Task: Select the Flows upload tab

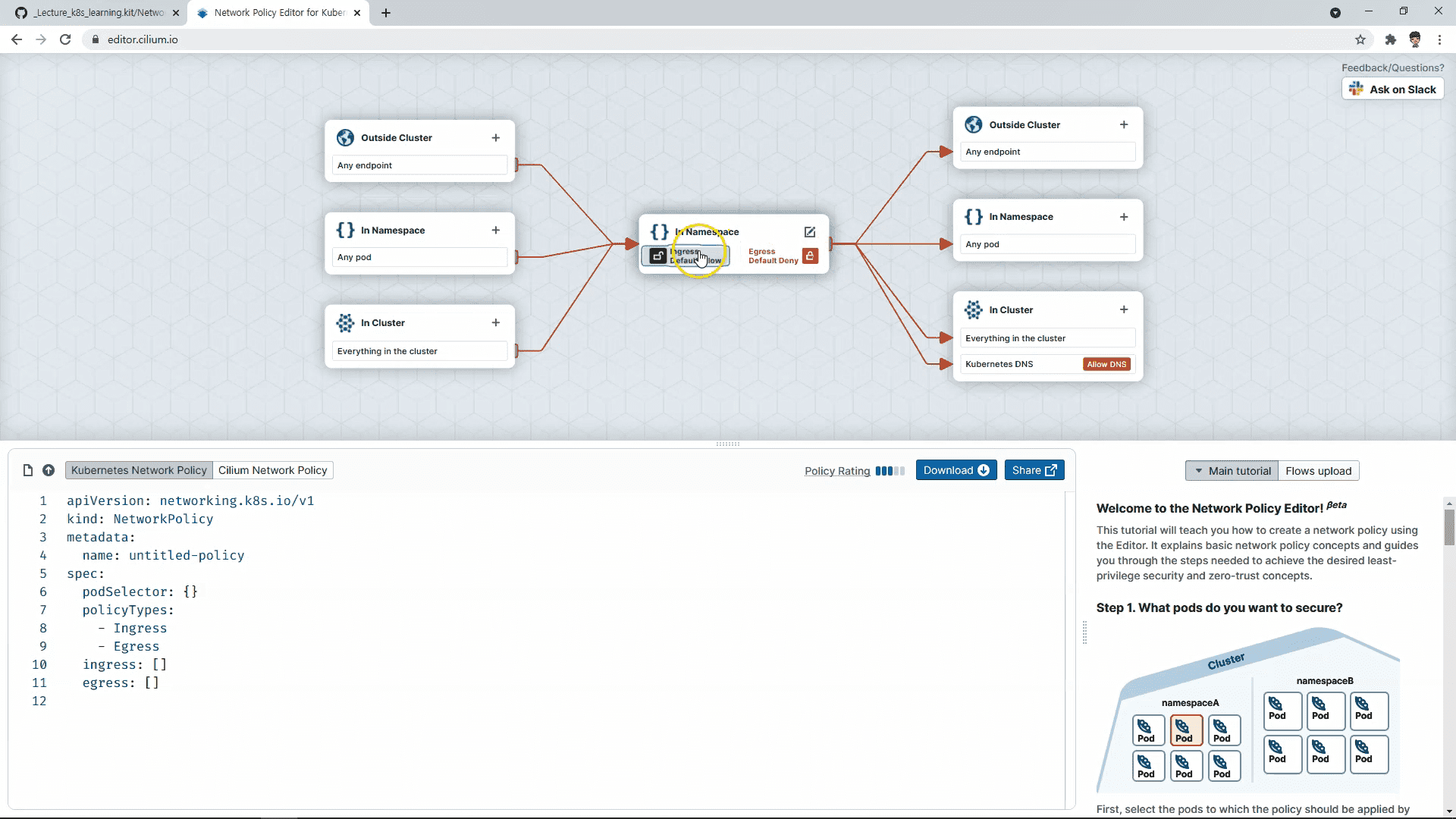Action: click(1318, 471)
